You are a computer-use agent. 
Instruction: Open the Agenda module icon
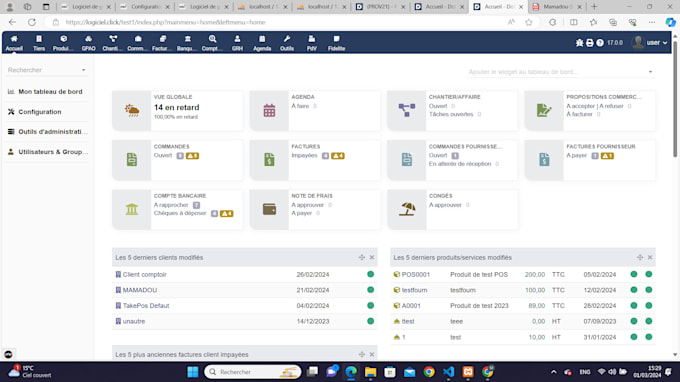[262, 43]
